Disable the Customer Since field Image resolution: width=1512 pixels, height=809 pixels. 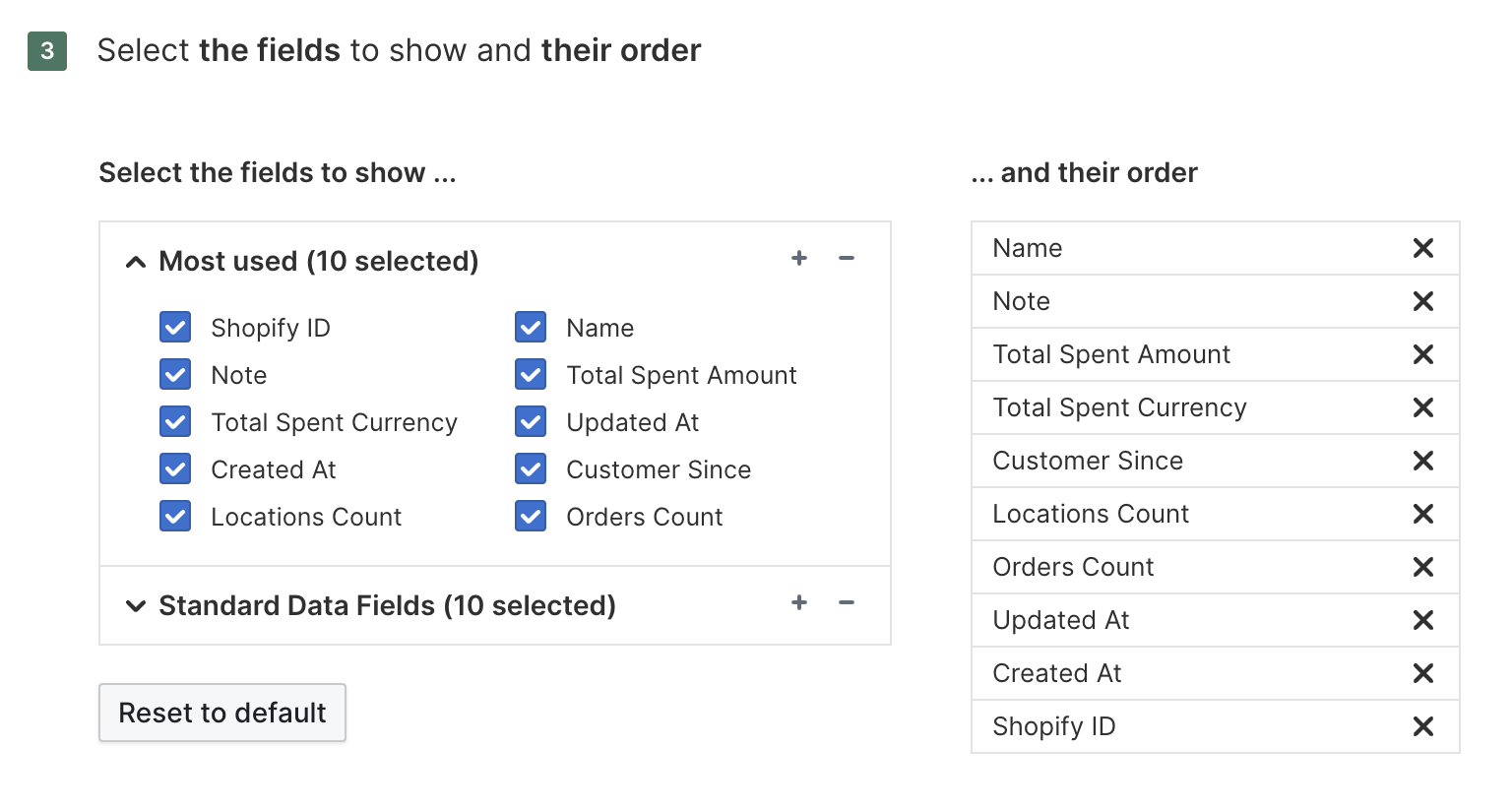[x=530, y=468]
